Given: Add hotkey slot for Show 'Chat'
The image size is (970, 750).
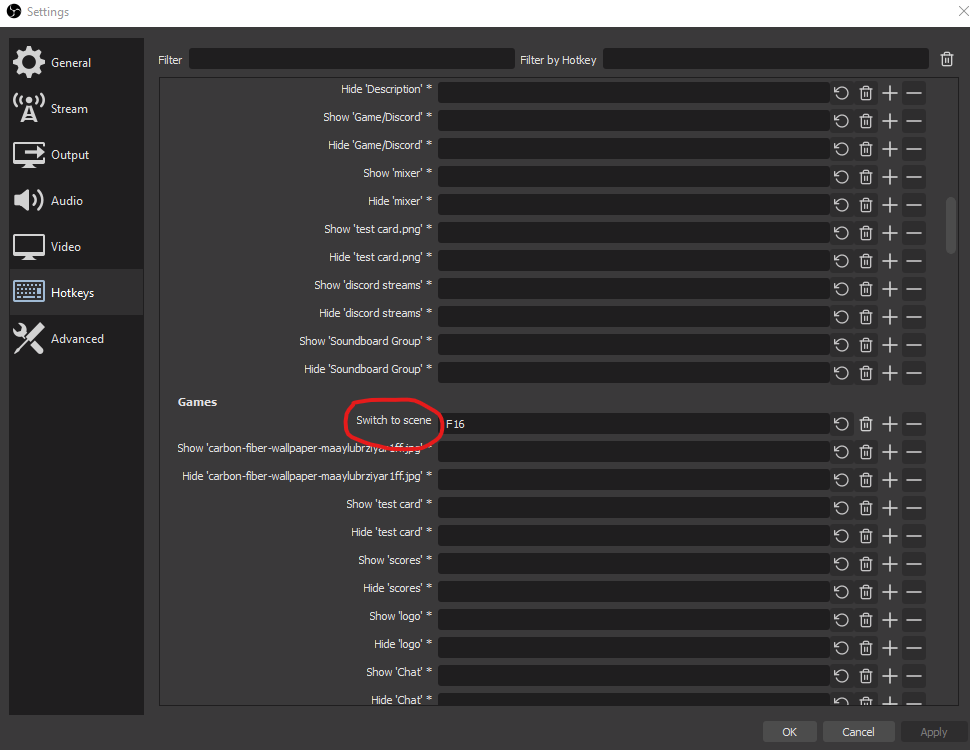Looking at the screenshot, I should tap(890, 676).
